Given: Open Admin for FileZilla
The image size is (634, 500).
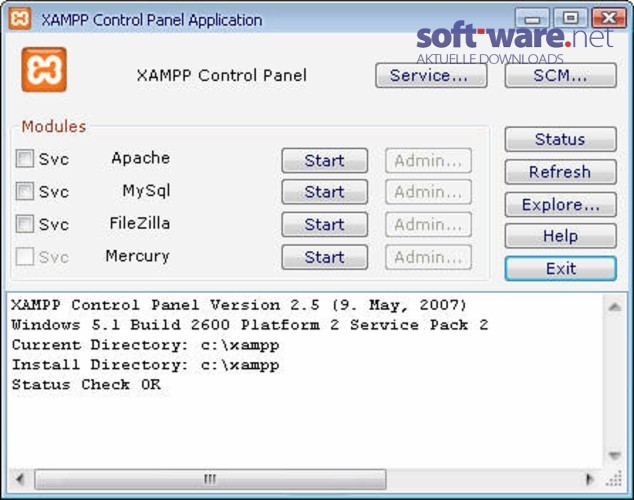Looking at the screenshot, I should click(x=428, y=224).
